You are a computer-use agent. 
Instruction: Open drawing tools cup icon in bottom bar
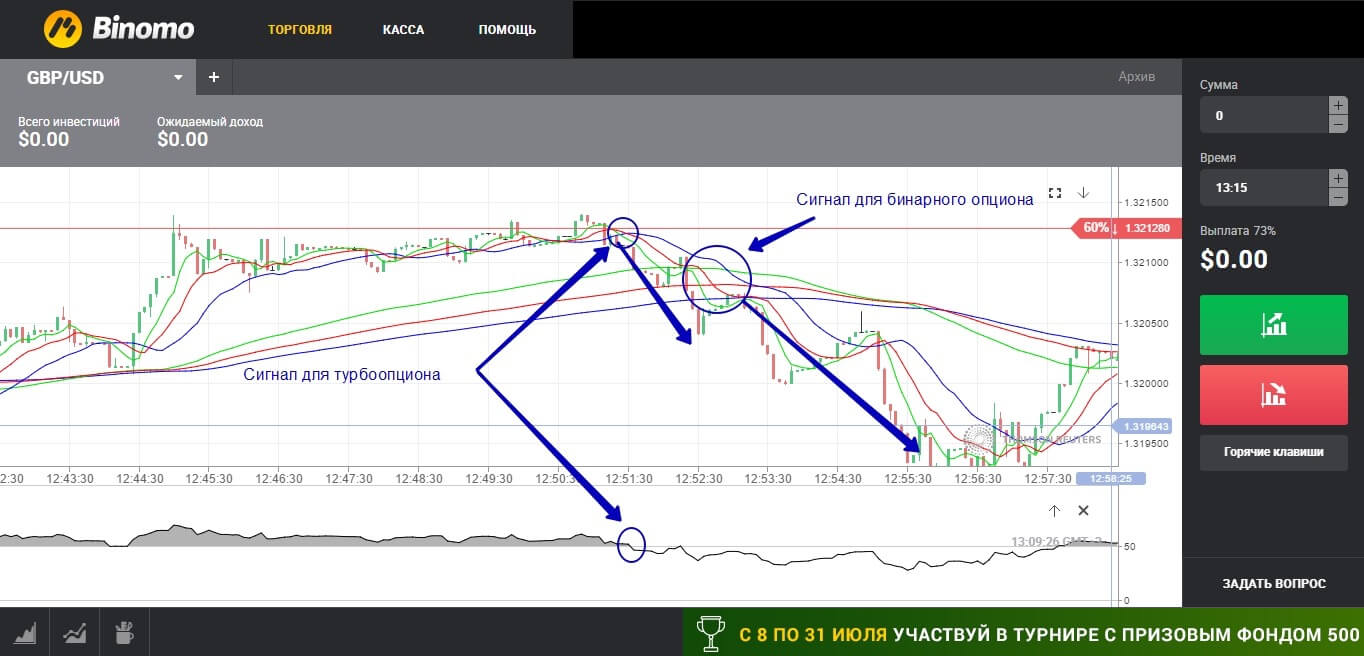[x=124, y=632]
